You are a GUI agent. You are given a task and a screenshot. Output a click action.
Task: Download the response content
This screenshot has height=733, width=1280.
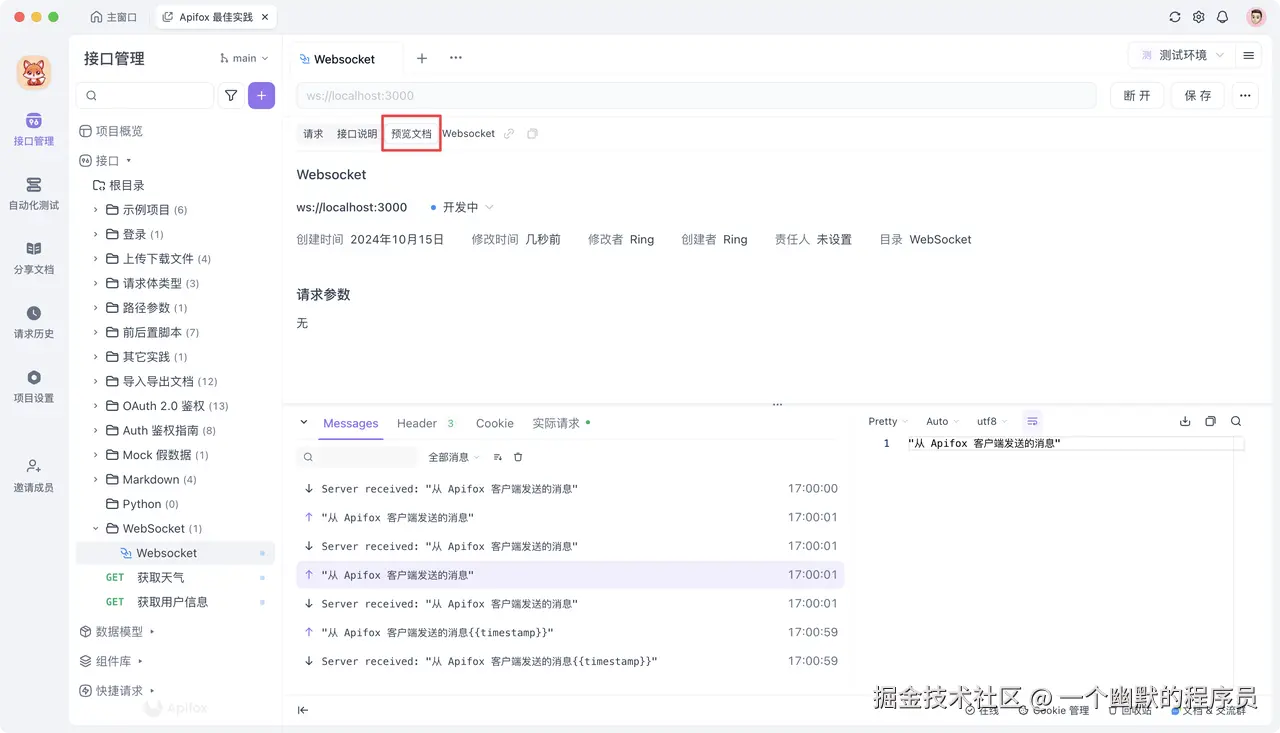coord(1185,421)
